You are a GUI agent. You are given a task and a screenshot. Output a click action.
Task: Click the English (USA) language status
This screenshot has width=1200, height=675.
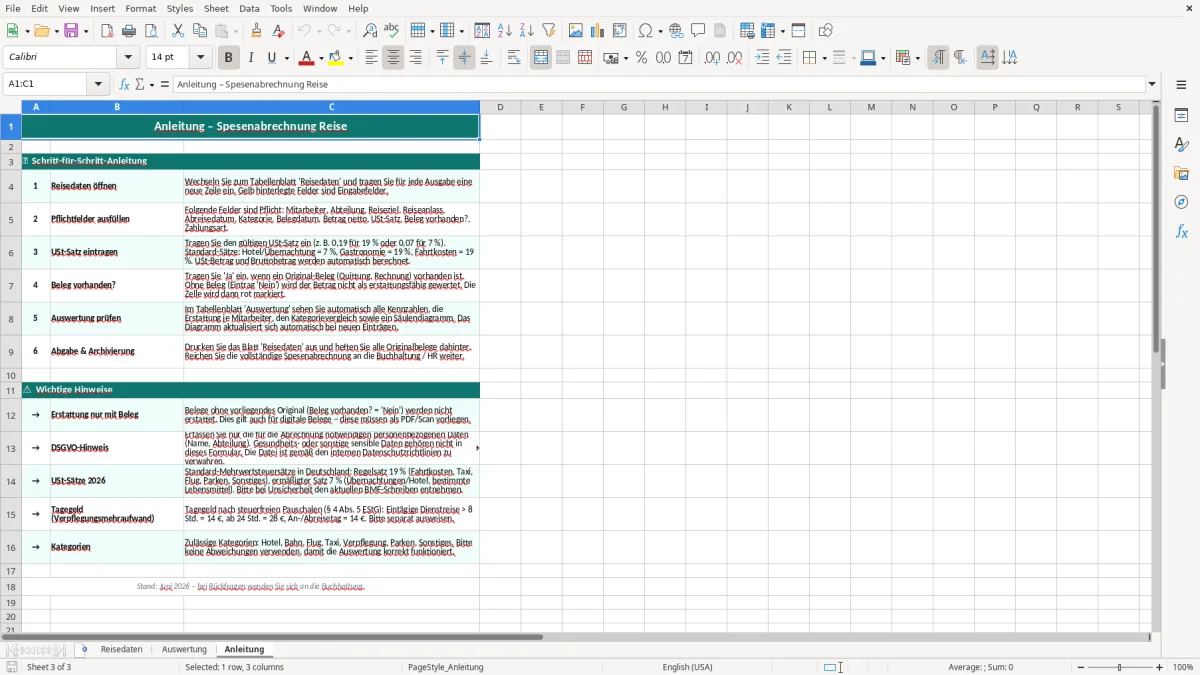click(x=687, y=667)
